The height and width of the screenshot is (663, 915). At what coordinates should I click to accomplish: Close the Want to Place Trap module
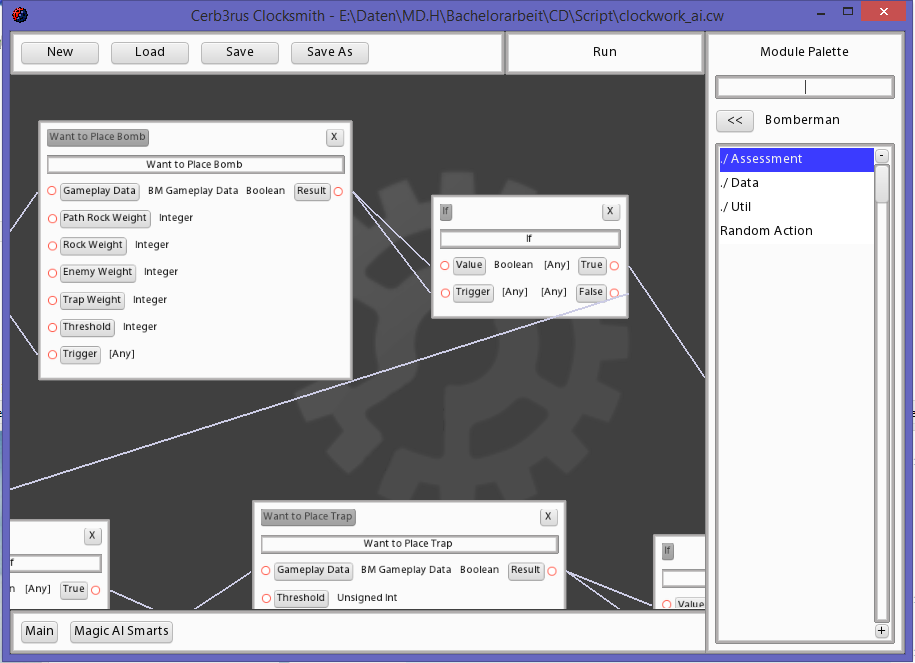point(548,517)
